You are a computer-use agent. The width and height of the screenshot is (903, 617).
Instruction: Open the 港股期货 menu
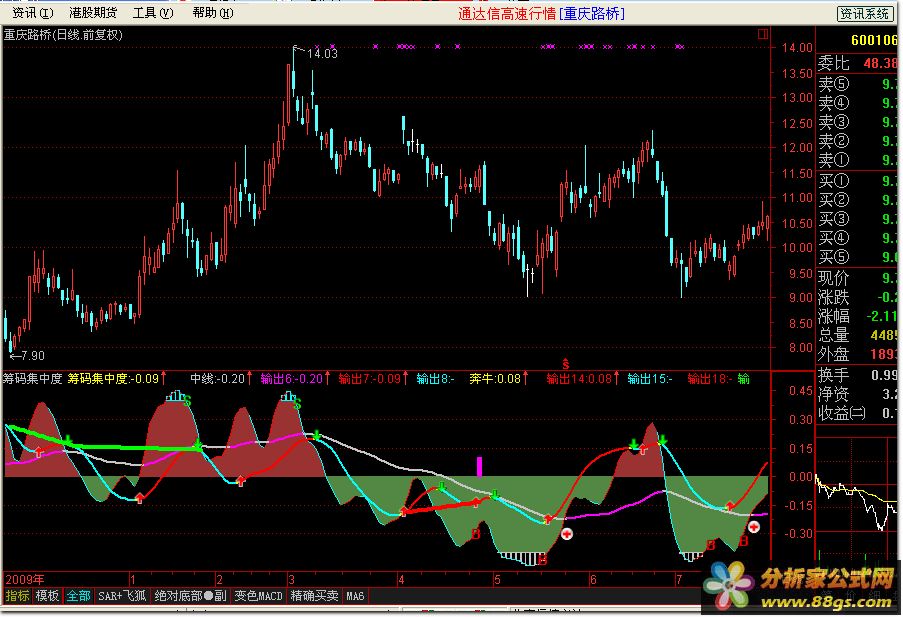93,13
